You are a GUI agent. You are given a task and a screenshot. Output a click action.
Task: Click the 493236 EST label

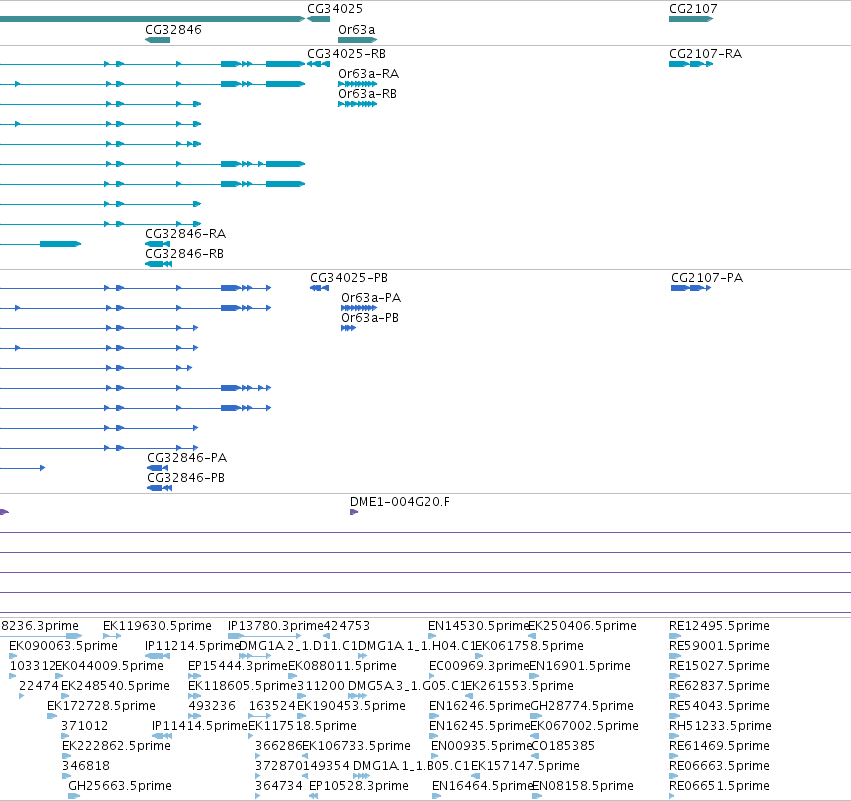click(212, 706)
